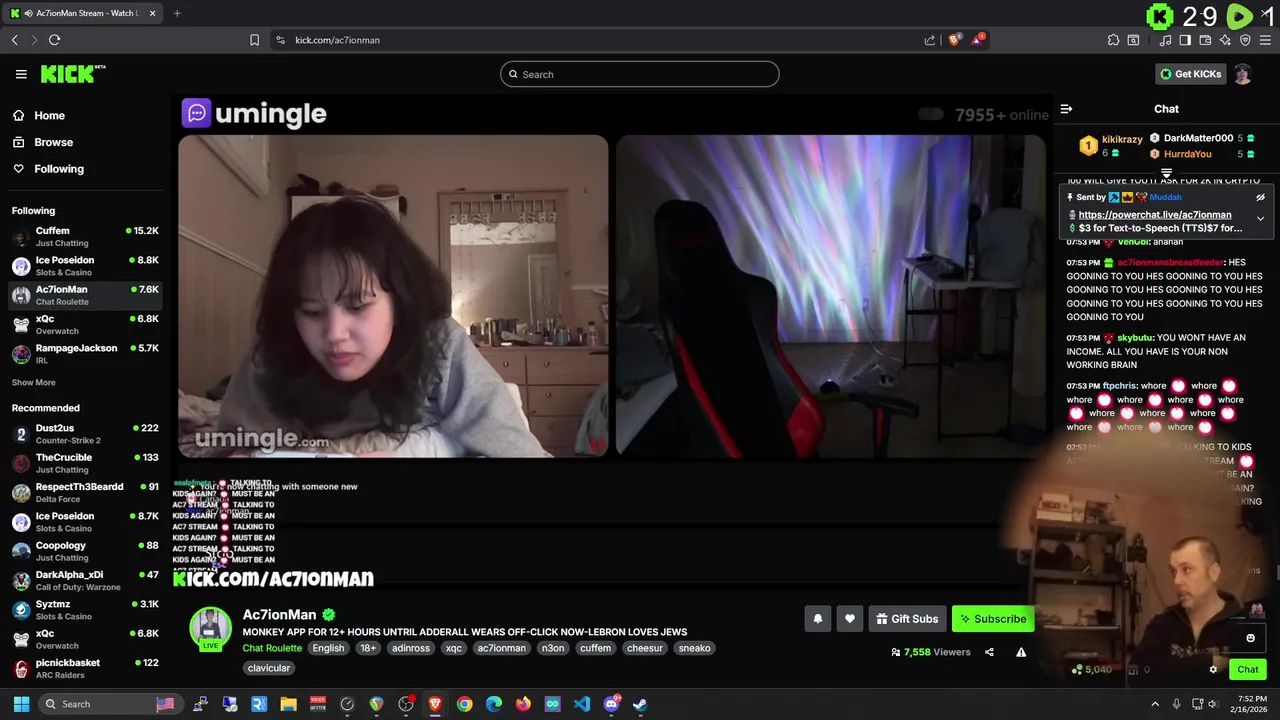Go to Home in the sidebar
This screenshot has width=1280, height=720.
(49, 115)
